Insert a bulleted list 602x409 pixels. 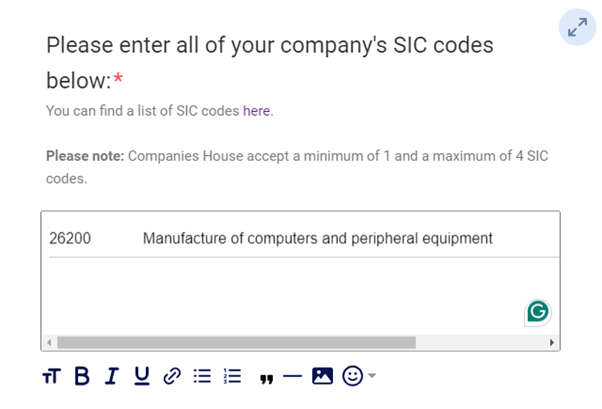tap(202, 376)
